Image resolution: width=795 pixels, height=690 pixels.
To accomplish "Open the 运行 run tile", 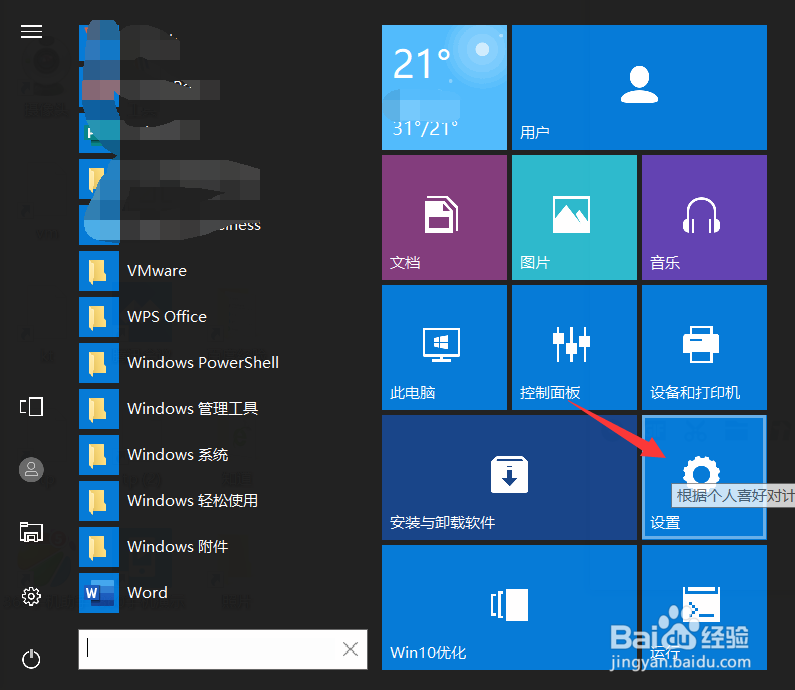I will tap(704, 607).
